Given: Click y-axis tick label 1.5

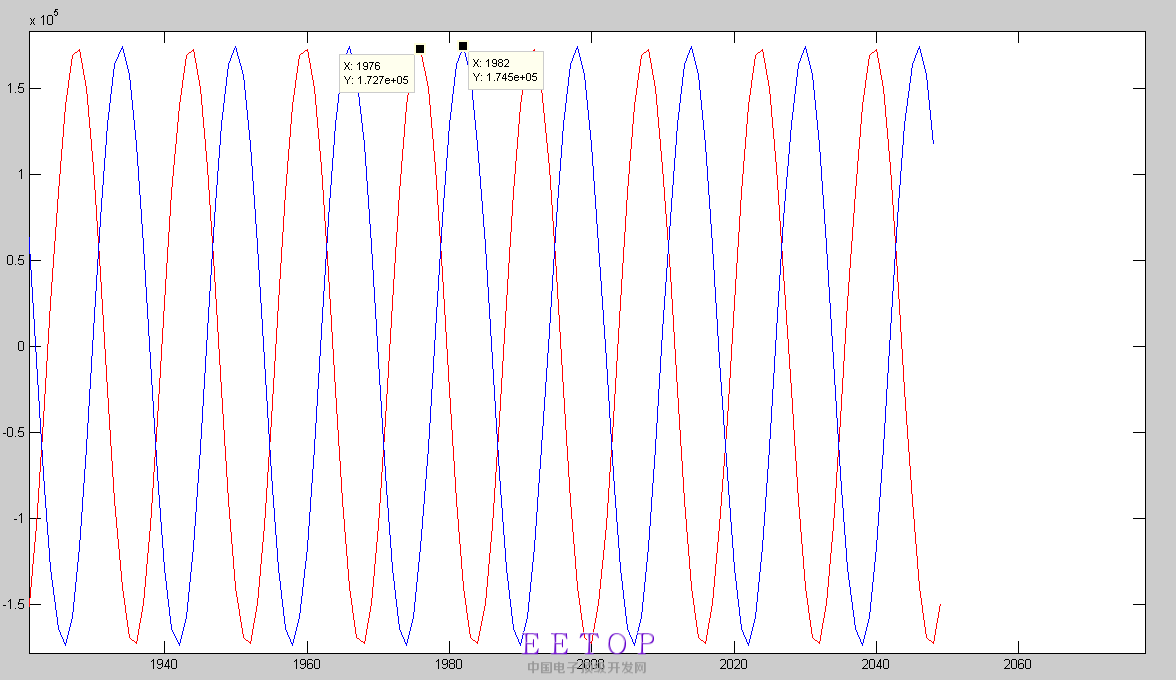Looking at the screenshot, I should point(15,88).
